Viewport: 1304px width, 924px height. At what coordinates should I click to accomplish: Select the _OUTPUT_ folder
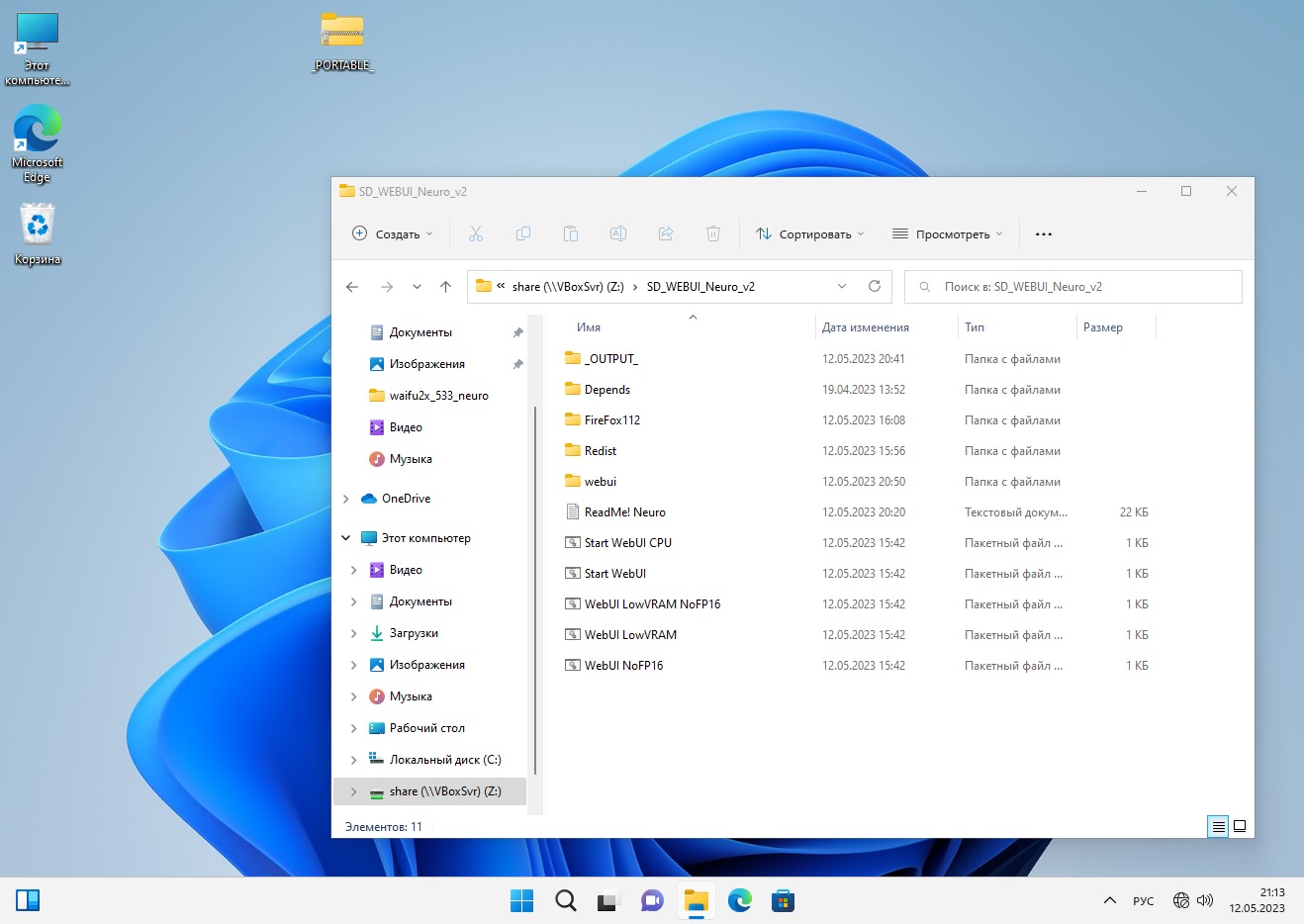[611, 359]
